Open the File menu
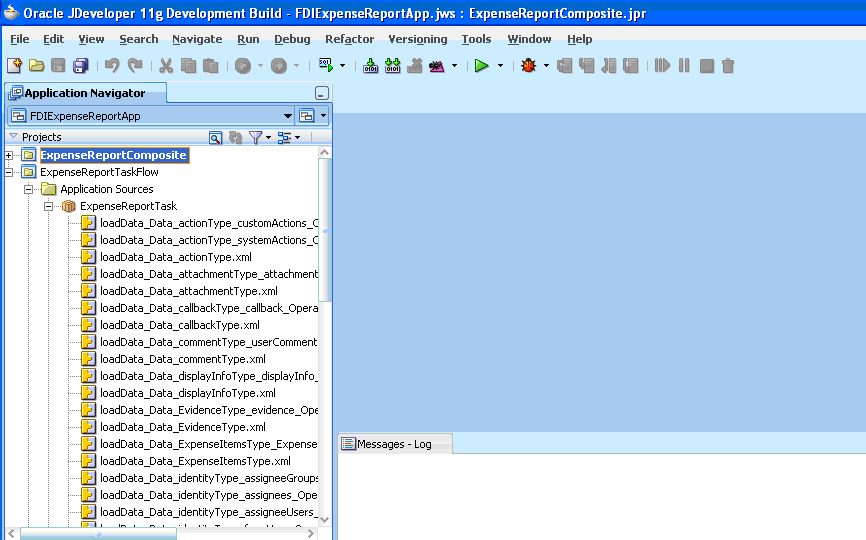This screenshot has height=540, width=866. tap(19, 39)
